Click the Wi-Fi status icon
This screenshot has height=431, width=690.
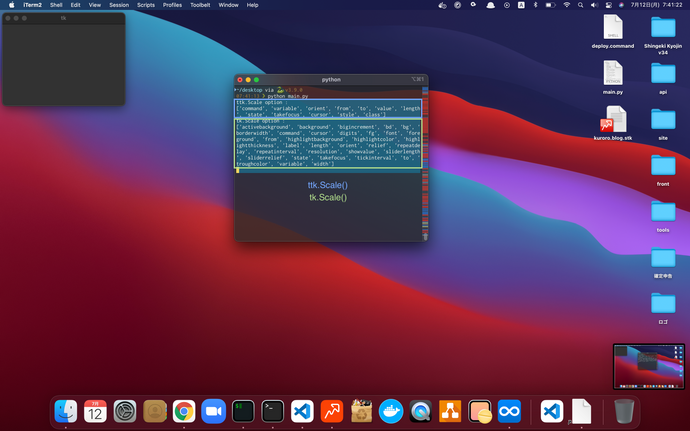(x=566, y=5)
